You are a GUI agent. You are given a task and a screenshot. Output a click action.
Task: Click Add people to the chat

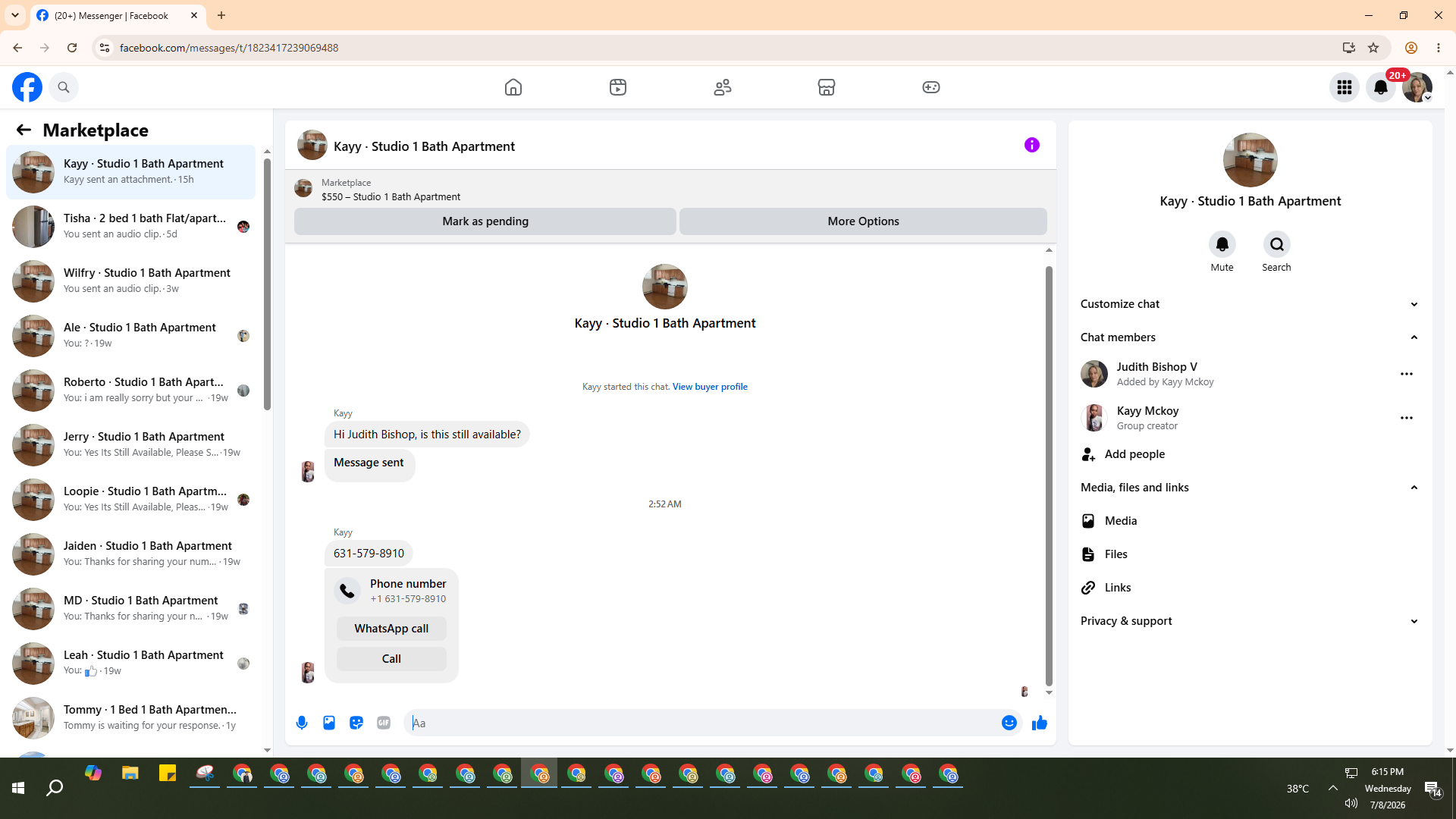point(1250,454)
